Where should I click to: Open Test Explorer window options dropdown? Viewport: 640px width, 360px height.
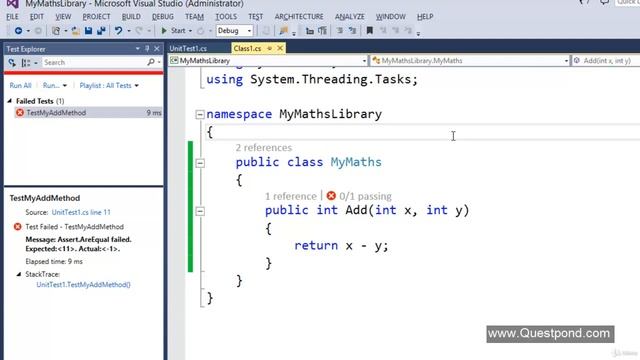138,49
